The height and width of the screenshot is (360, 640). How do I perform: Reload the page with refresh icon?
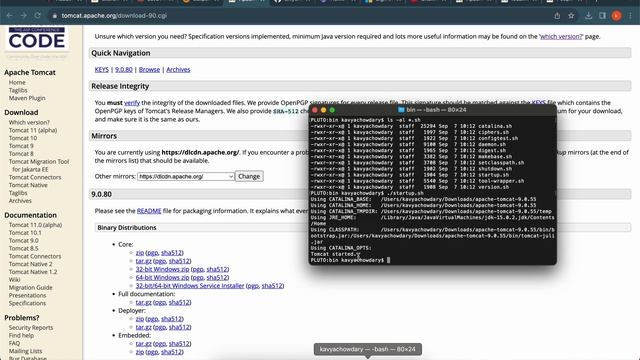click(38, 16)
